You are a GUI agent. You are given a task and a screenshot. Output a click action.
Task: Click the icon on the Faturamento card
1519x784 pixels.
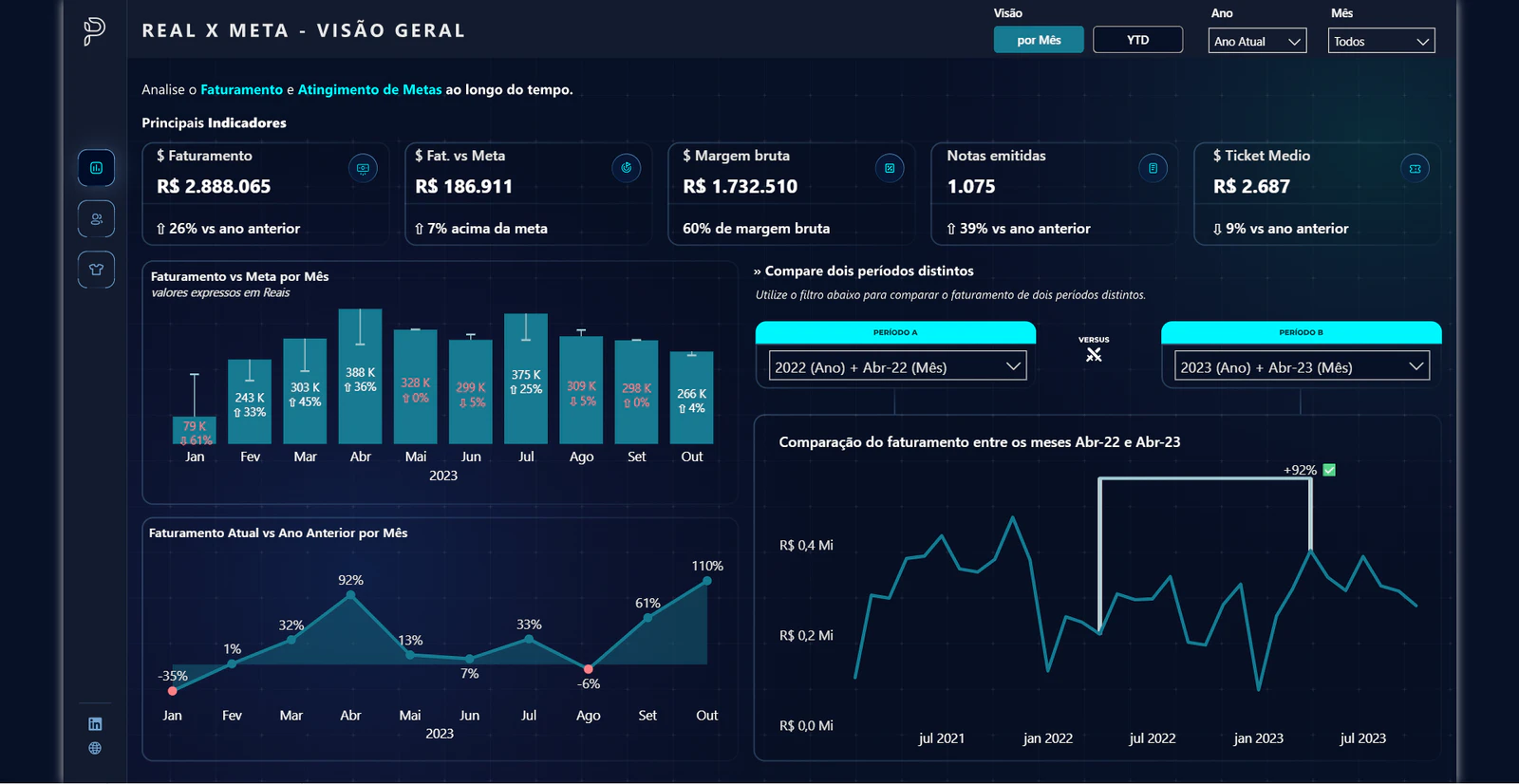(363, 168)
